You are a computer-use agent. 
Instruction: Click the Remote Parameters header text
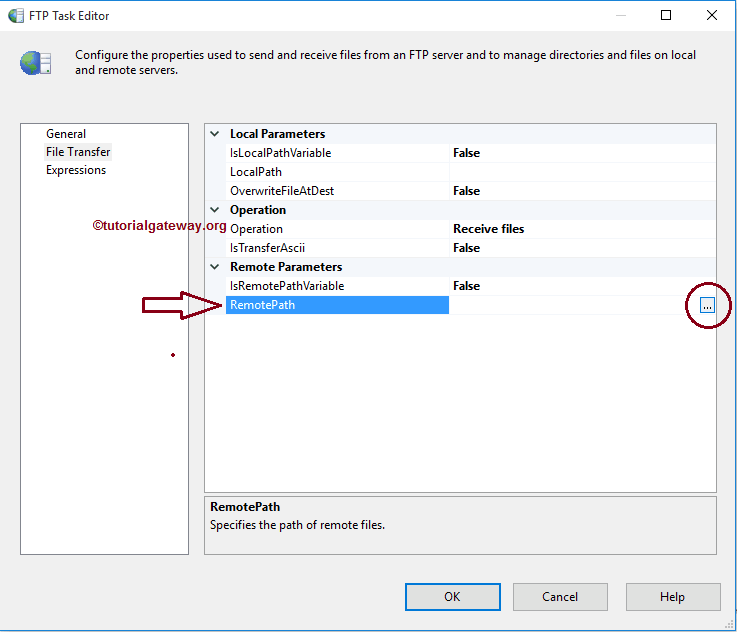point(286,267)
